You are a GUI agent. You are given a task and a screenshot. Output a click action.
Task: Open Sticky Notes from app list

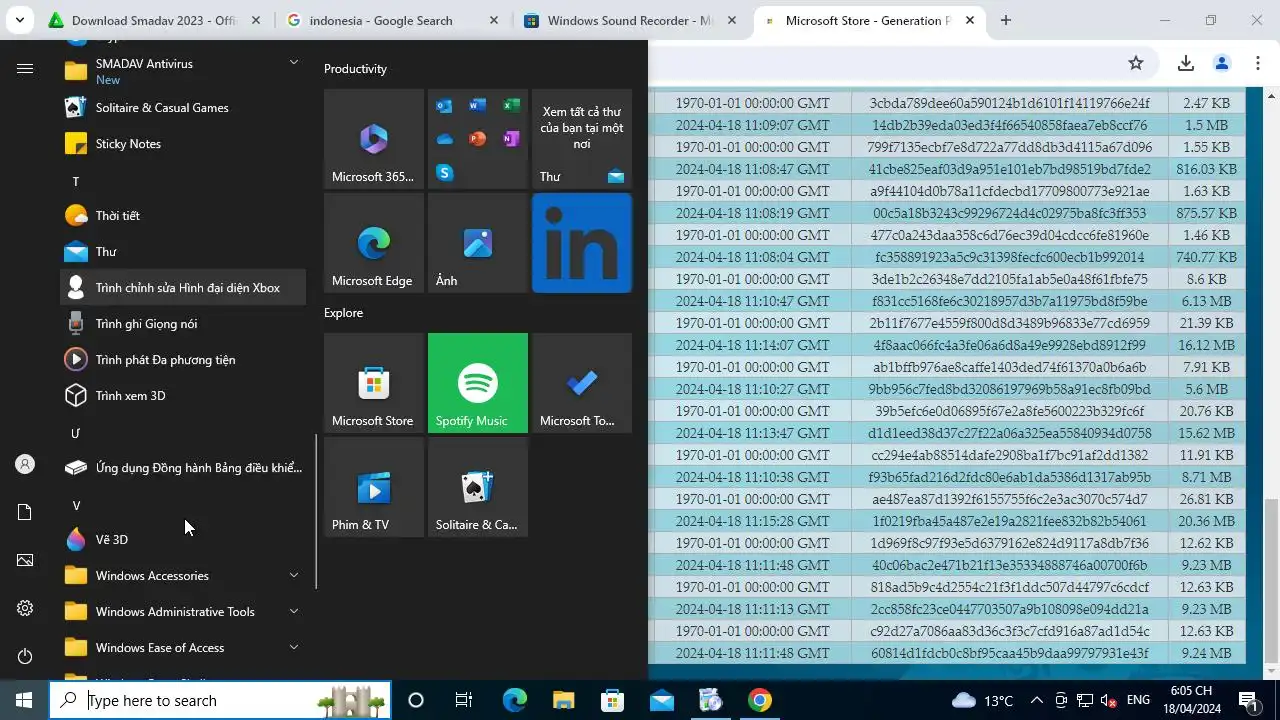tap(183, 144)
